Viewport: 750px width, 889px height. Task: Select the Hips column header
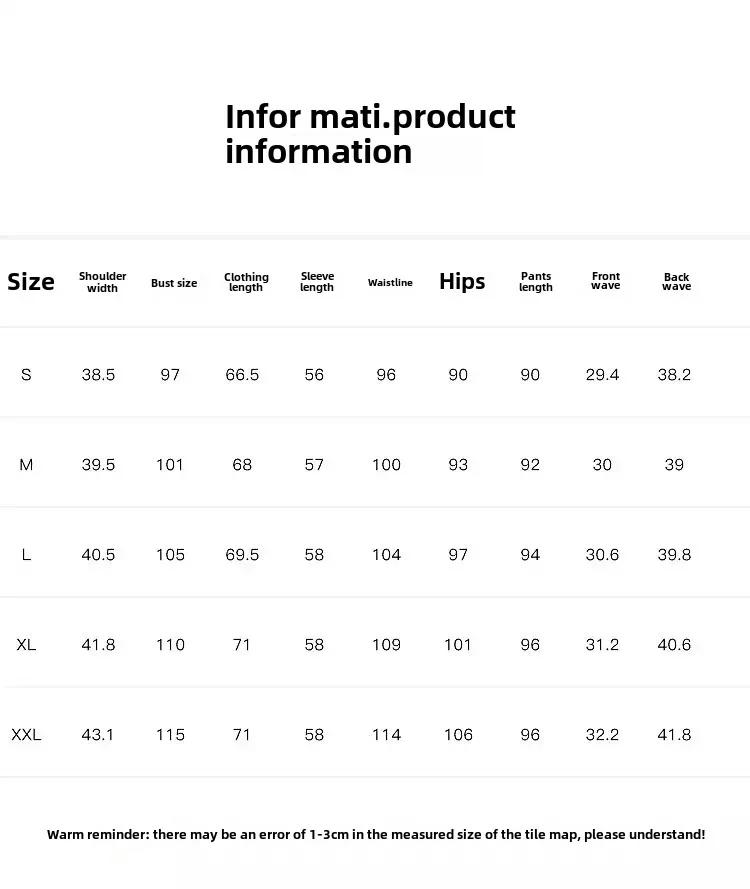pos(462,282)
